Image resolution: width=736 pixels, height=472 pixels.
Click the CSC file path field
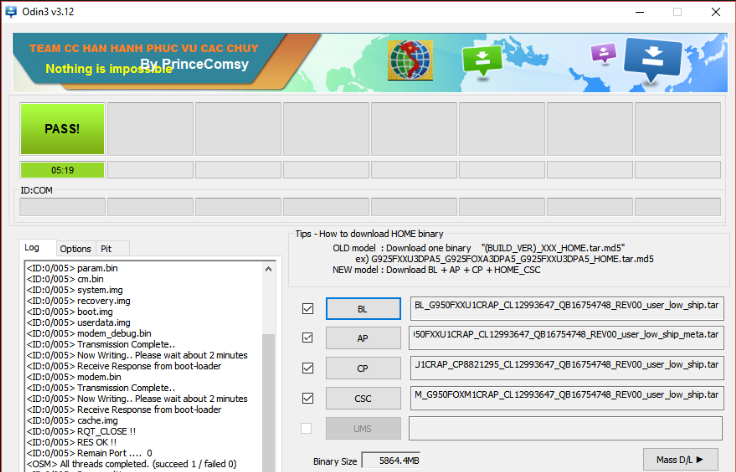[x=567, y=398]
